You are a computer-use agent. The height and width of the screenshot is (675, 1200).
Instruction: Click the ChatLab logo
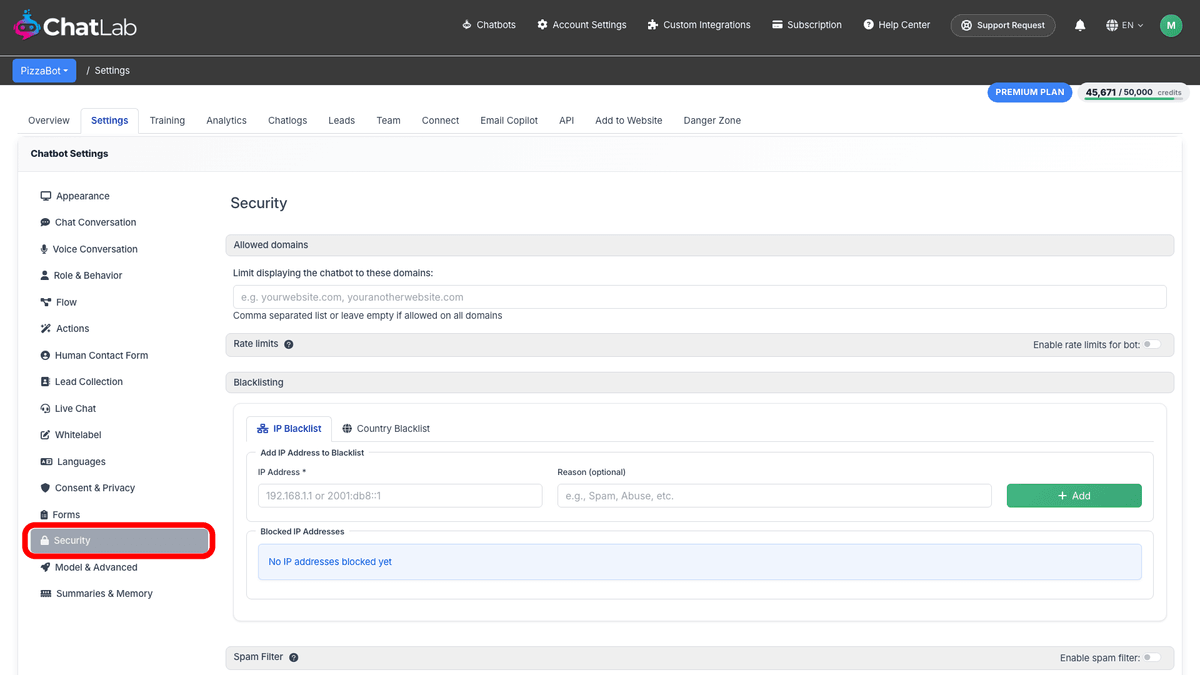(x=73, y=25)
